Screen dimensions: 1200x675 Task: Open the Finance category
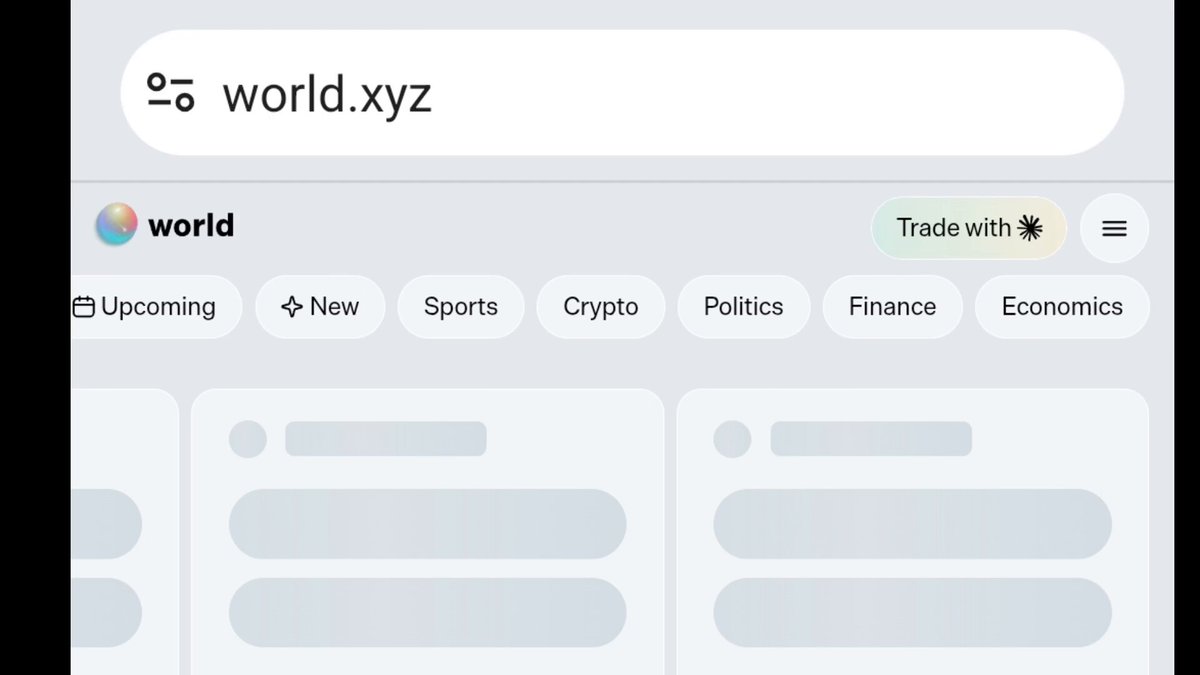click(x=893, y=307)
